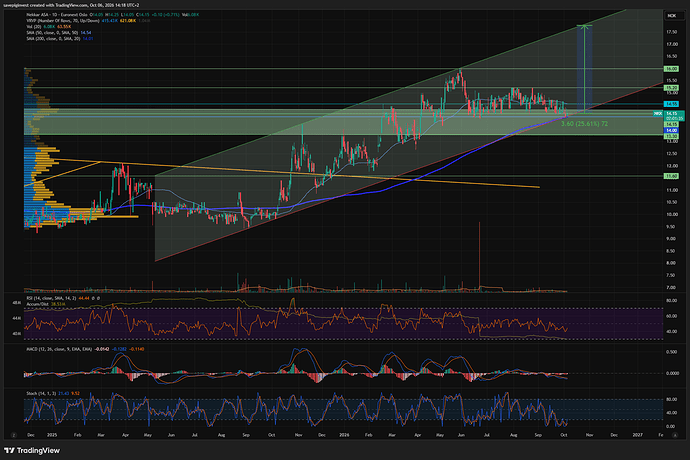
Task: Click the MACD 0.500 scale value
Action: point(672,352)
